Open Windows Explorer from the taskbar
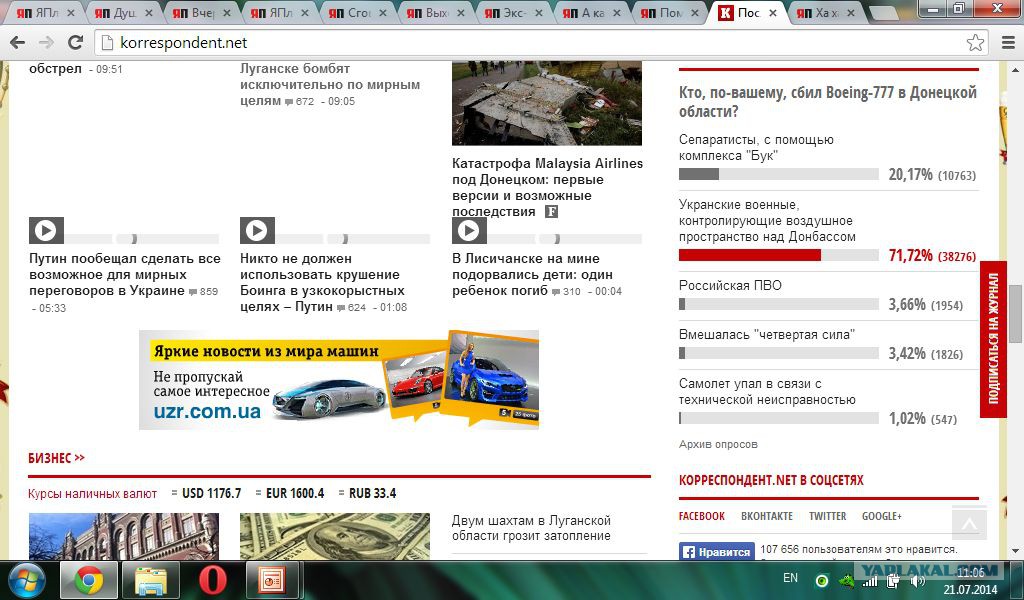 [151, 580]
